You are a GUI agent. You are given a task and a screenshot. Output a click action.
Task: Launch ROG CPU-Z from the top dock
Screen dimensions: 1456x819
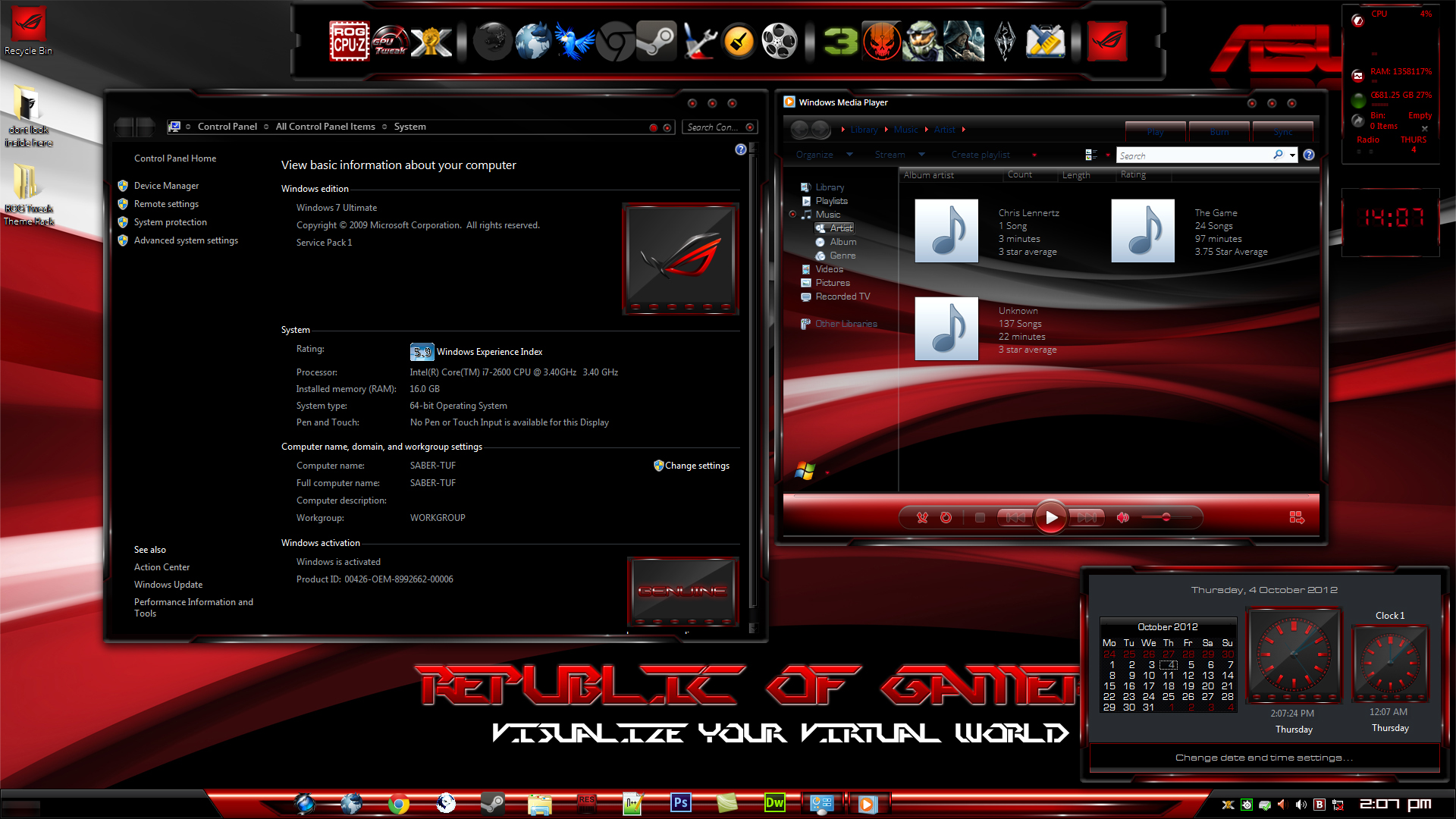click(349, 42)
